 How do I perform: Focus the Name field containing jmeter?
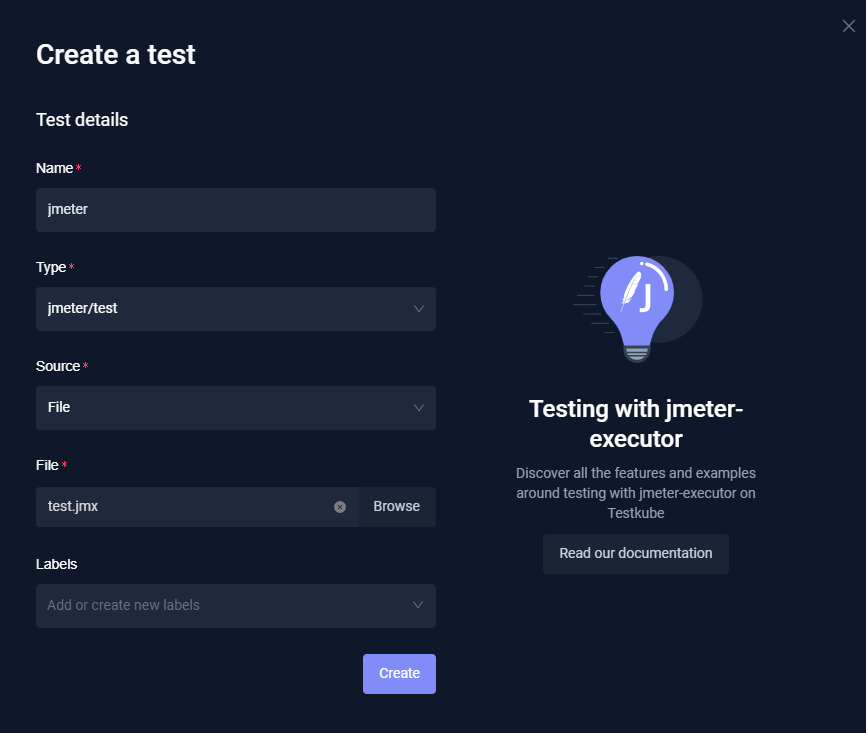pyautogui.click(x=235, y=210)
